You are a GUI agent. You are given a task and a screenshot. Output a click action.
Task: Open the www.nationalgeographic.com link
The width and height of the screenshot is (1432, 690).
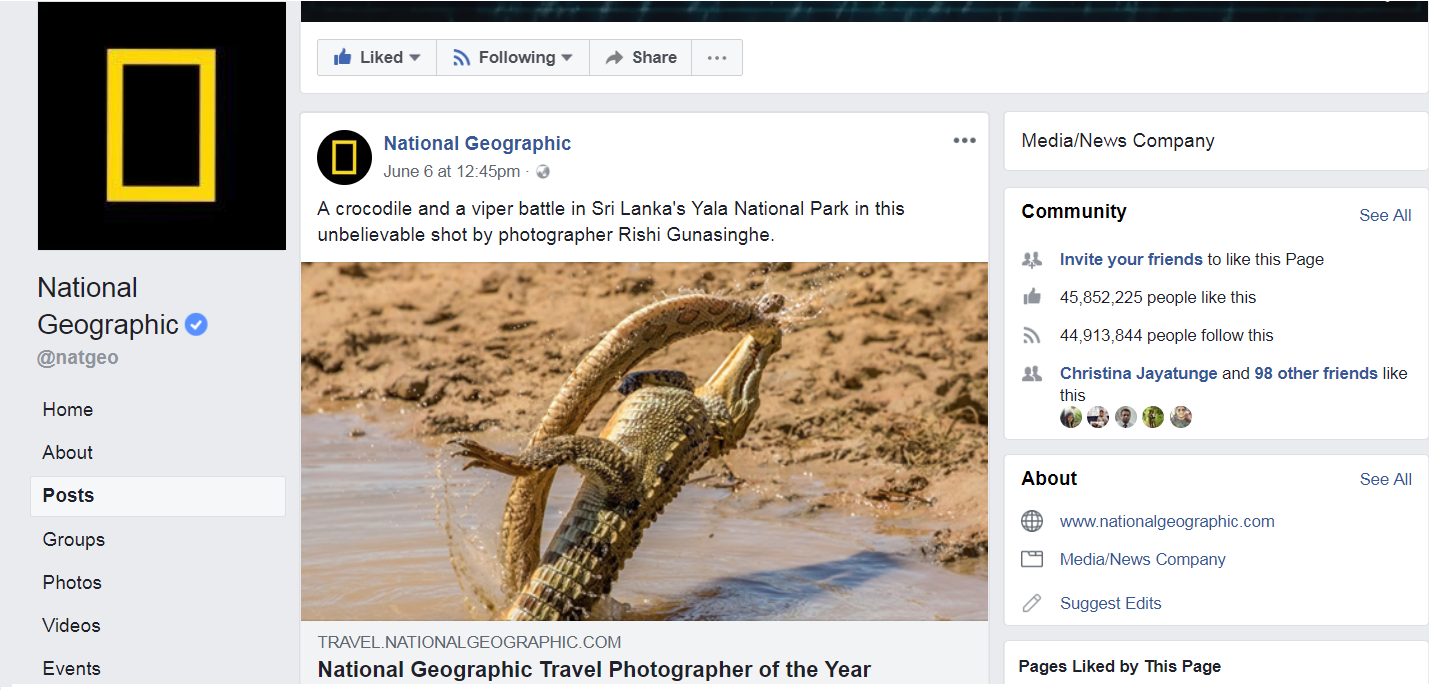1167,521
